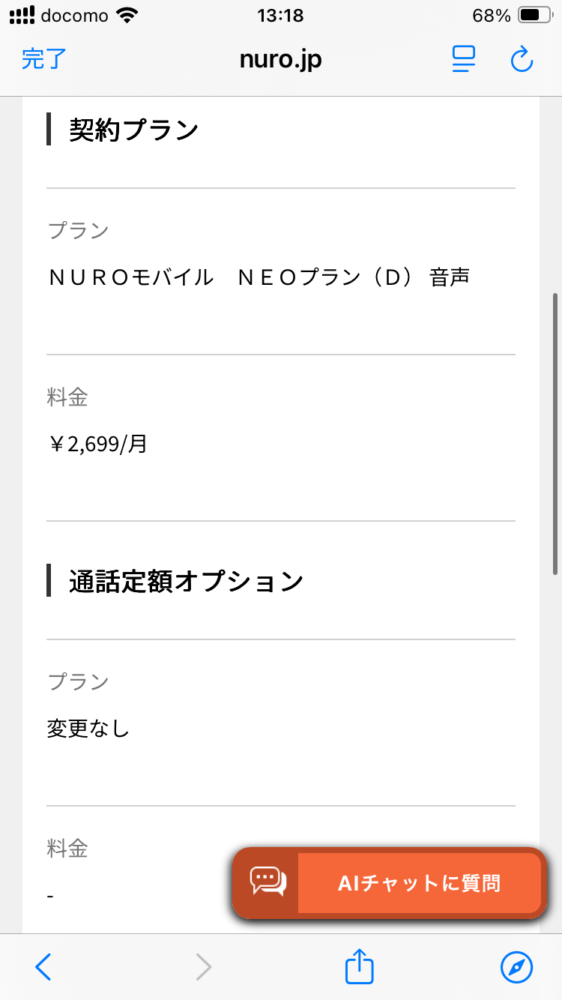Reload the nuro.jp page
The height and width of the screenshot is (1000, 562).
point(522,59)
